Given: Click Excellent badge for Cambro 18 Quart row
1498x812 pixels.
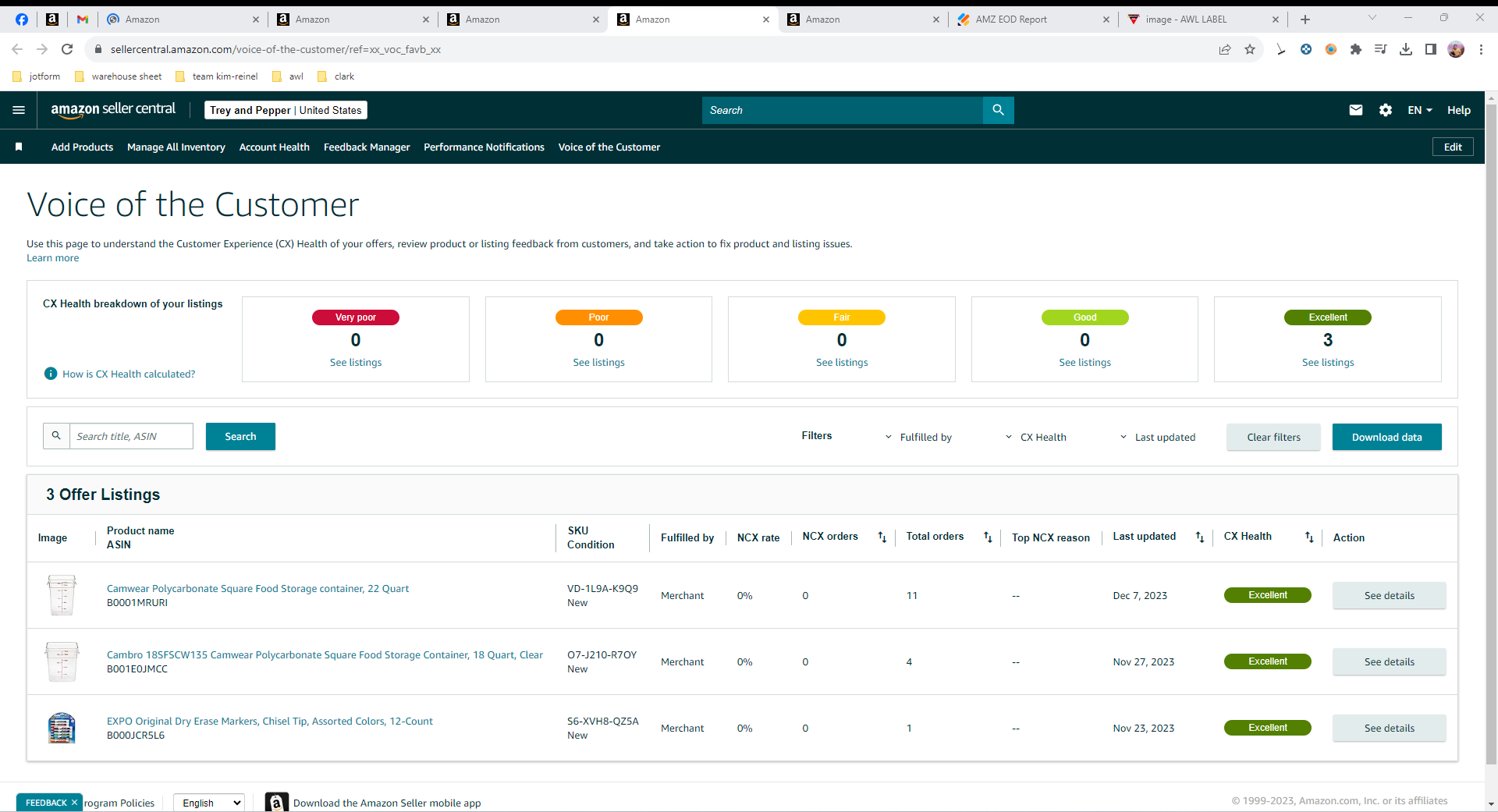Looking at the screenshot, I should [x=1267, y=661].
